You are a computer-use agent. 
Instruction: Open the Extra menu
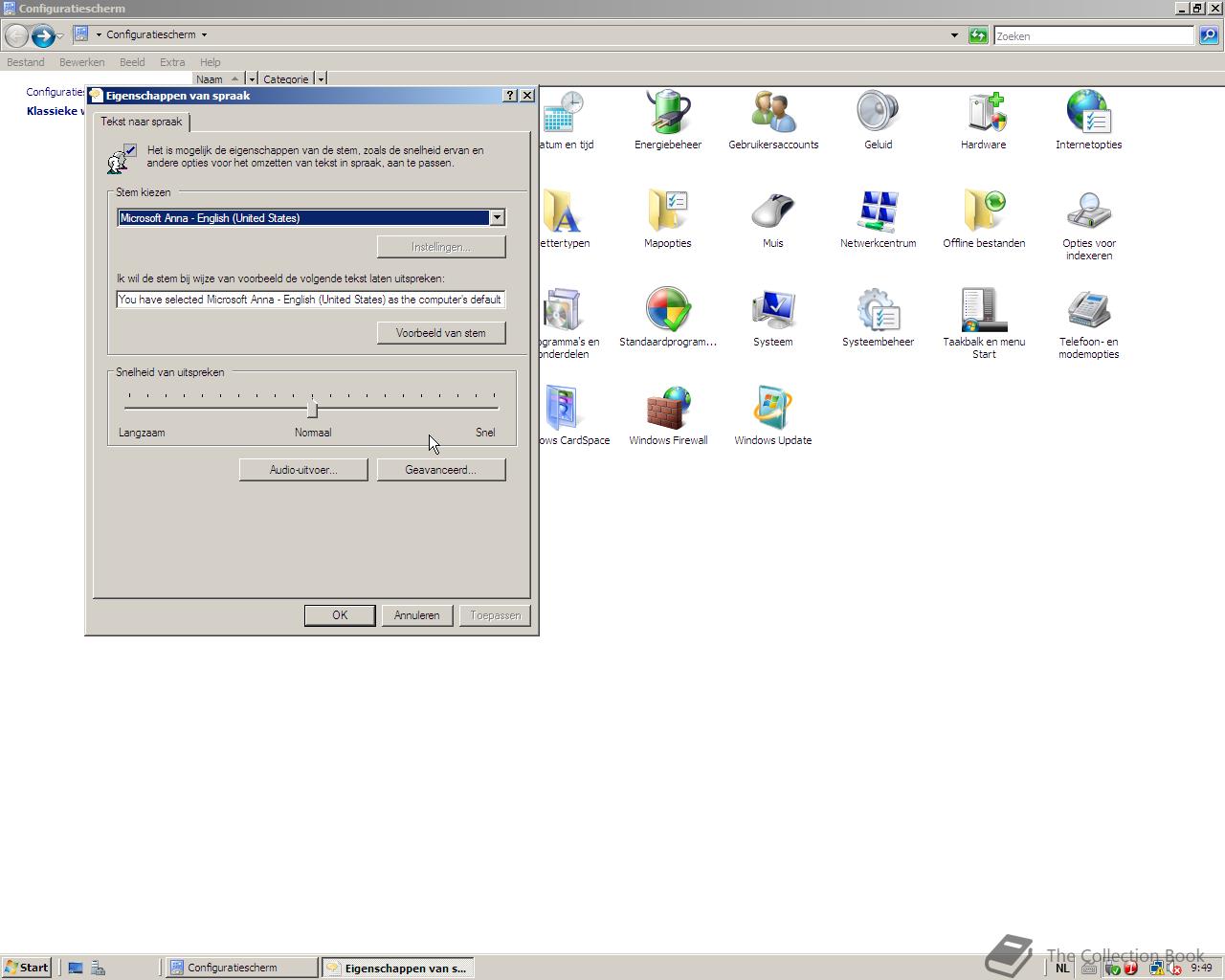[x=172, y=62]
